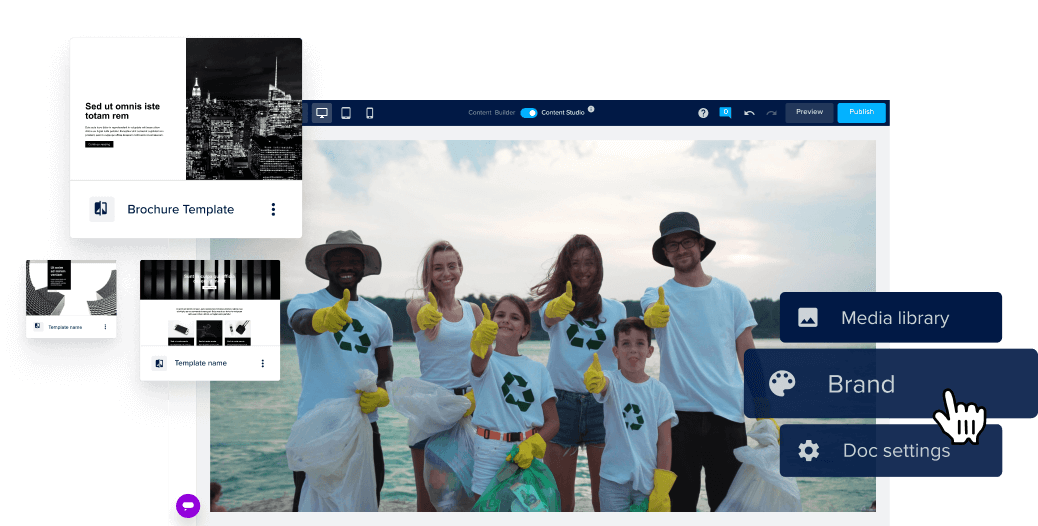The image size is (1038, 526).
Task: Redo the last undone change
Action: click(771, 113)
